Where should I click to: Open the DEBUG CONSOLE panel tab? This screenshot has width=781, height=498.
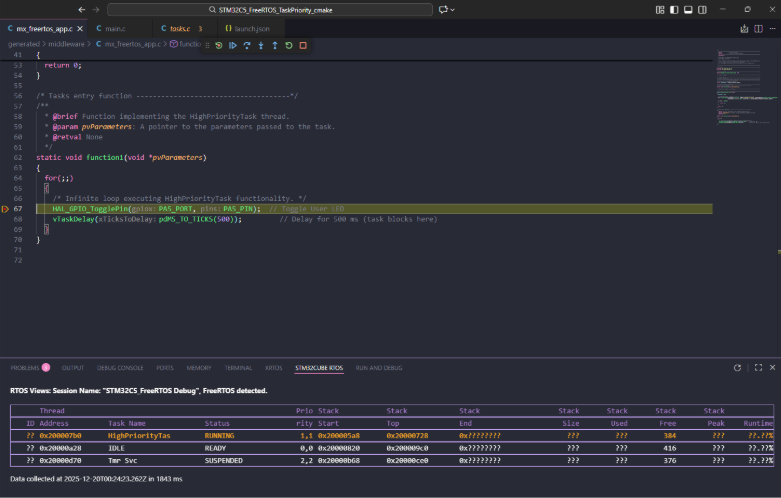coord(118,368)
